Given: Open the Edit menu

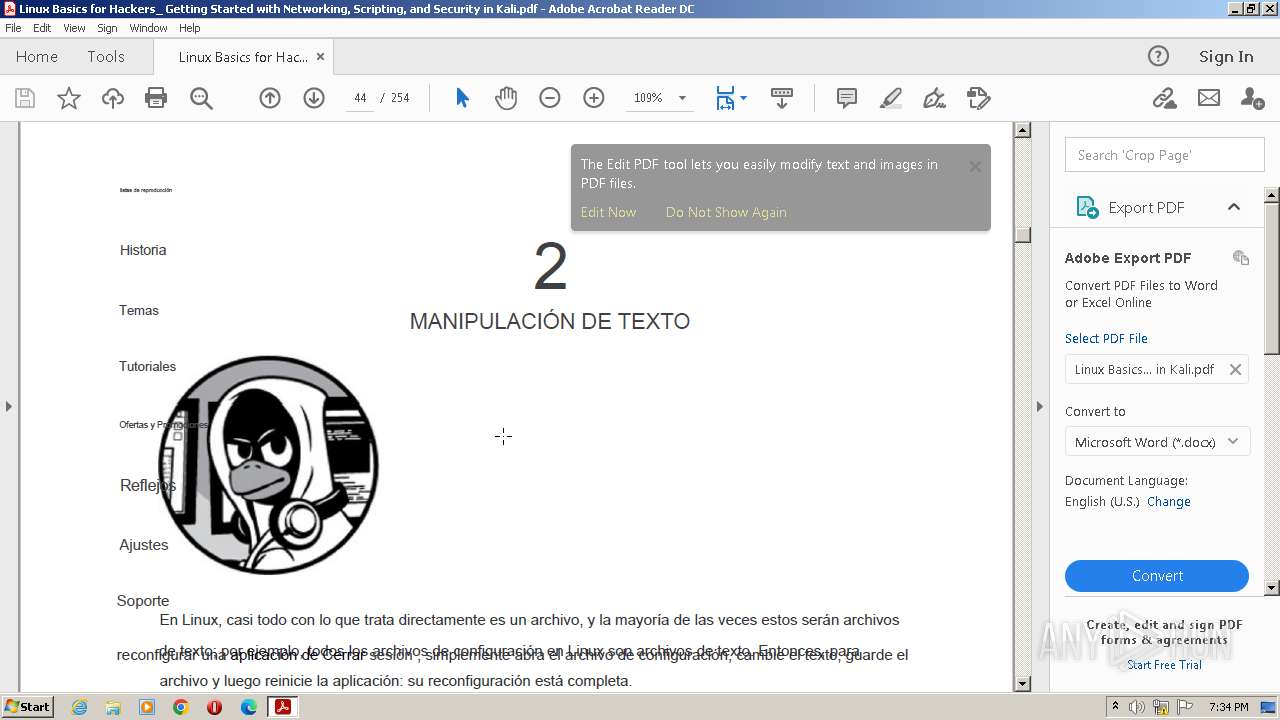Looking at the screenshot, I should 42,28.
